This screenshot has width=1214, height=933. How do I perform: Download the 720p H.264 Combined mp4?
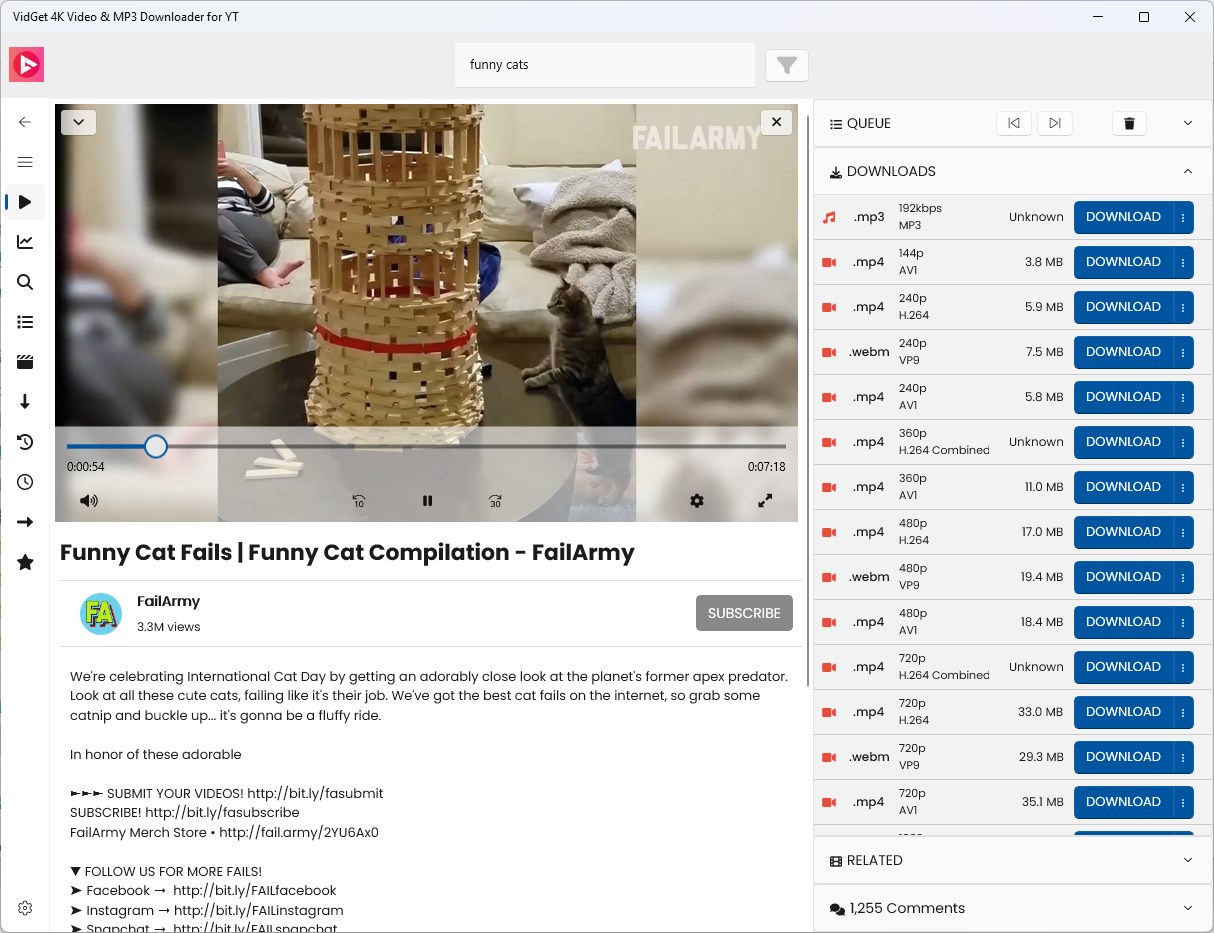(1123, 667)
